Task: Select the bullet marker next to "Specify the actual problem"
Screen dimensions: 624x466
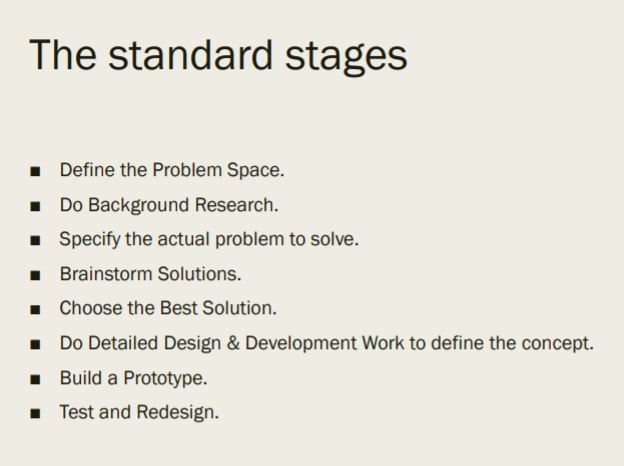Action: pyautogui.click(x=36, y=241)
